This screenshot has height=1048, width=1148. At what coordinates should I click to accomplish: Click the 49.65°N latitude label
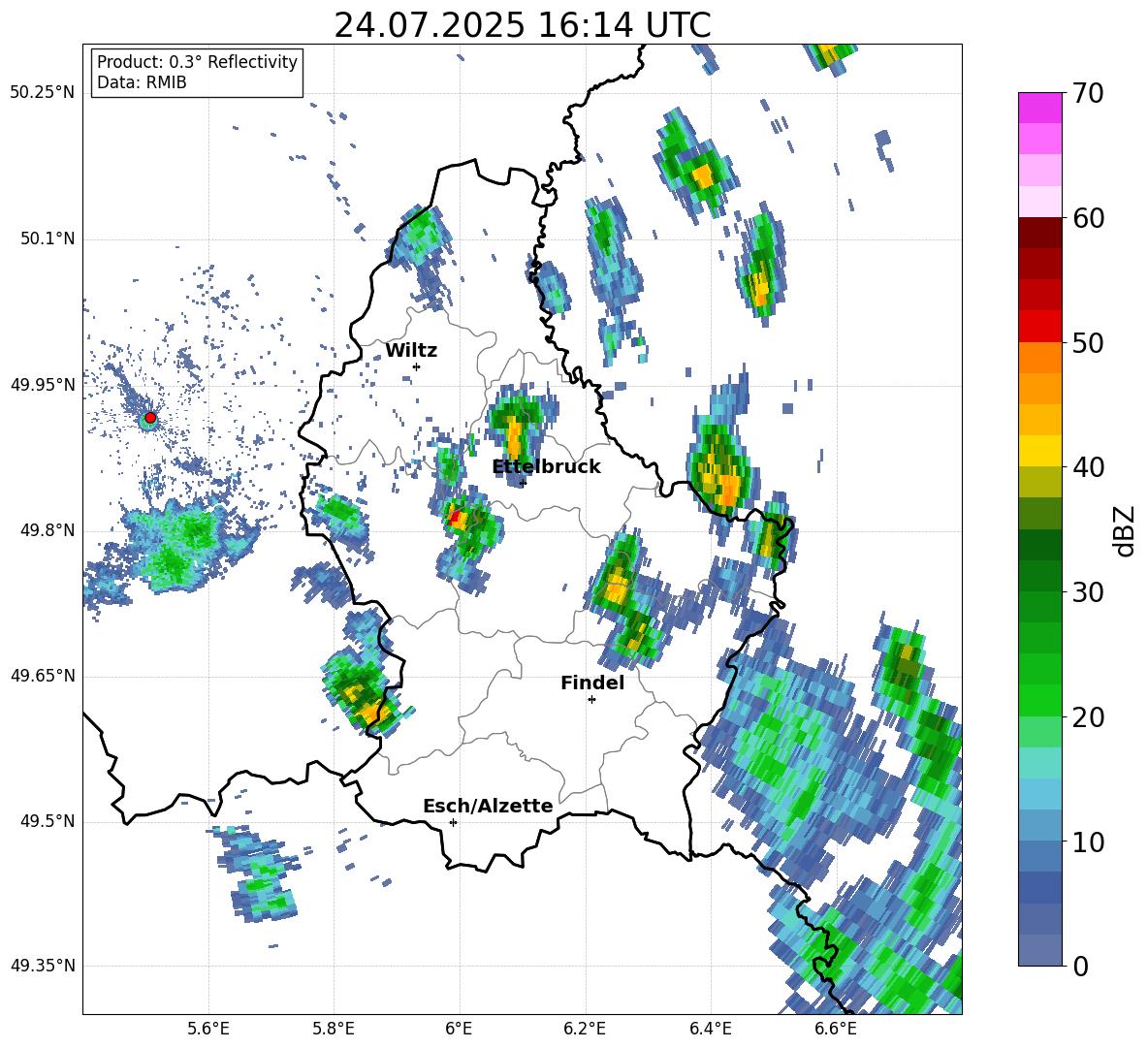[43, 676]
